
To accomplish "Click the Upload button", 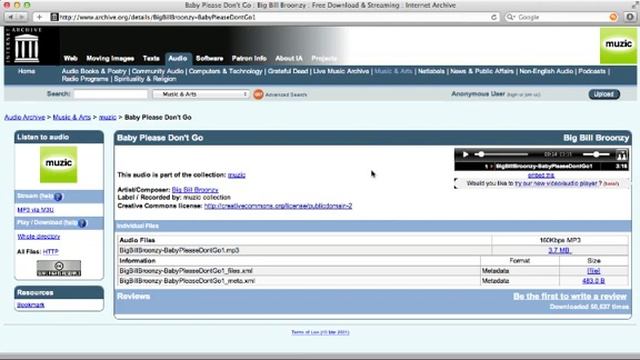I will [604, 94].
